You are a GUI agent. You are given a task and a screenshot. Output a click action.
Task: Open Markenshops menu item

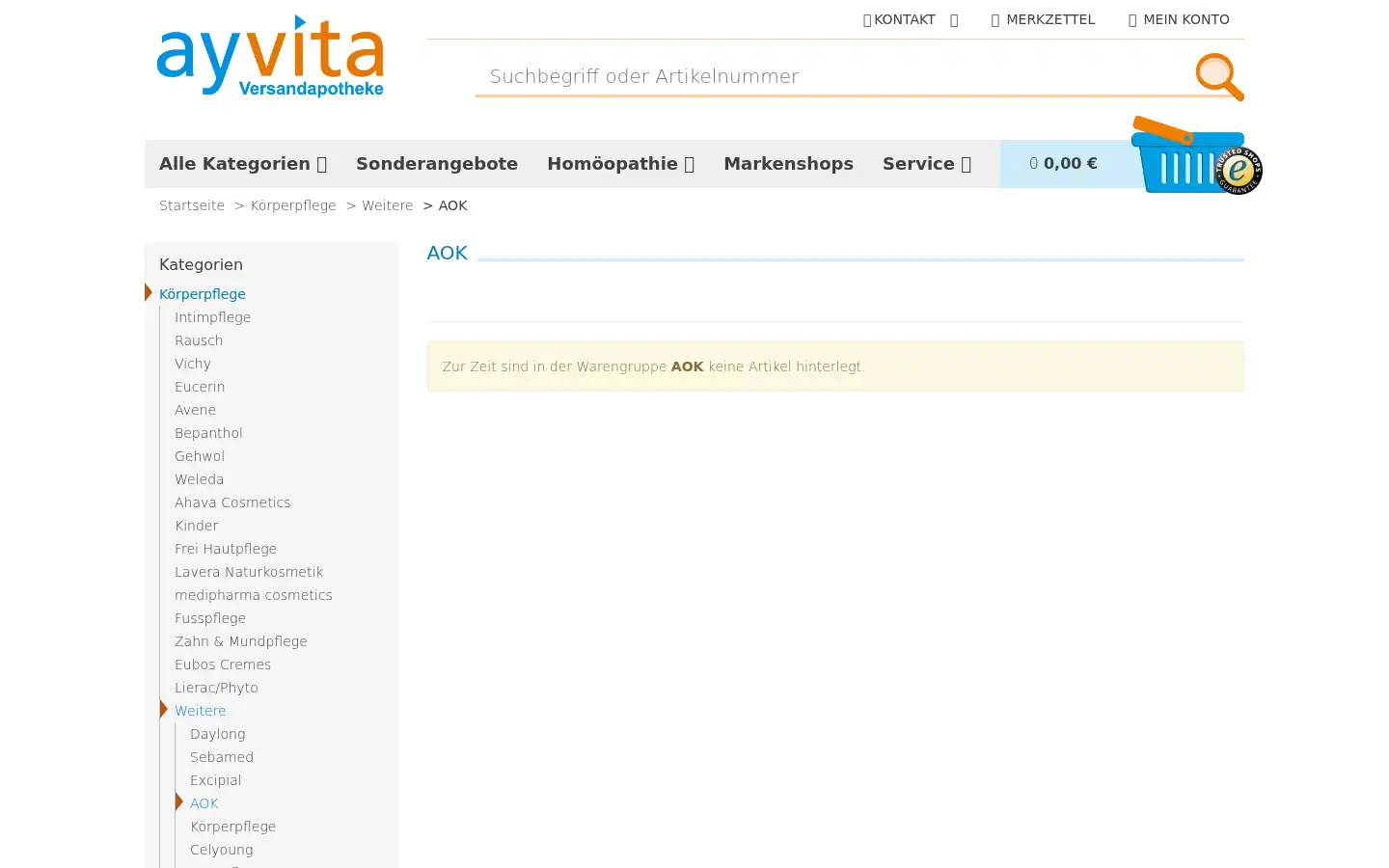(788, 164)
